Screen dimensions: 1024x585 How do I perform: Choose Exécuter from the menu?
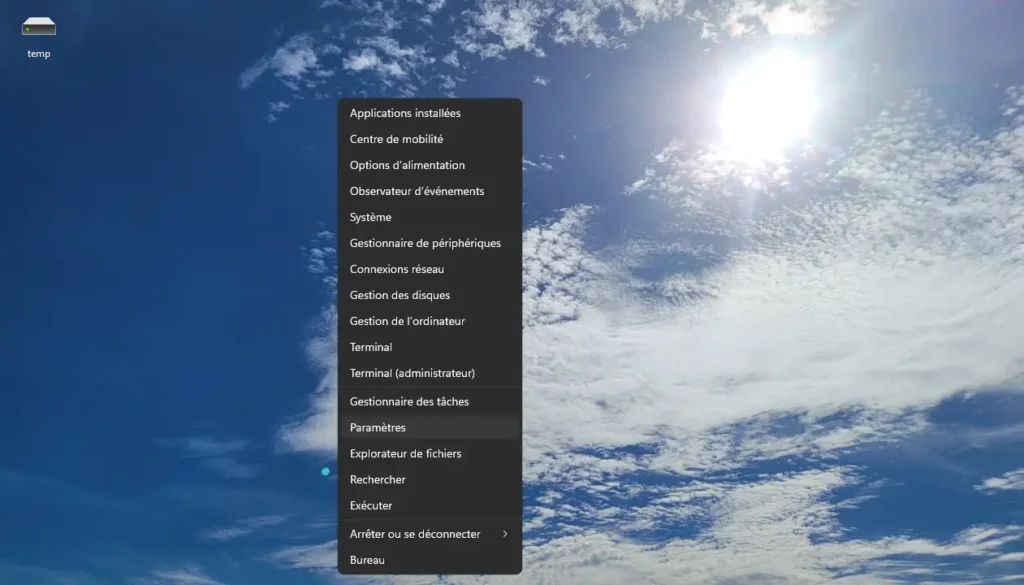(x=430, y=506)
